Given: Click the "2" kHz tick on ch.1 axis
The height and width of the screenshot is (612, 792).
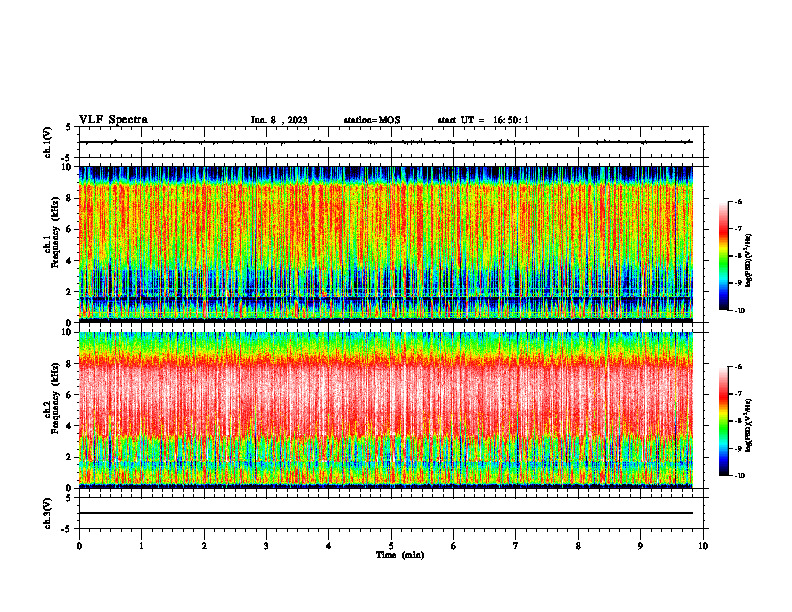Looking at the screenshot, I should pos(70,291).
